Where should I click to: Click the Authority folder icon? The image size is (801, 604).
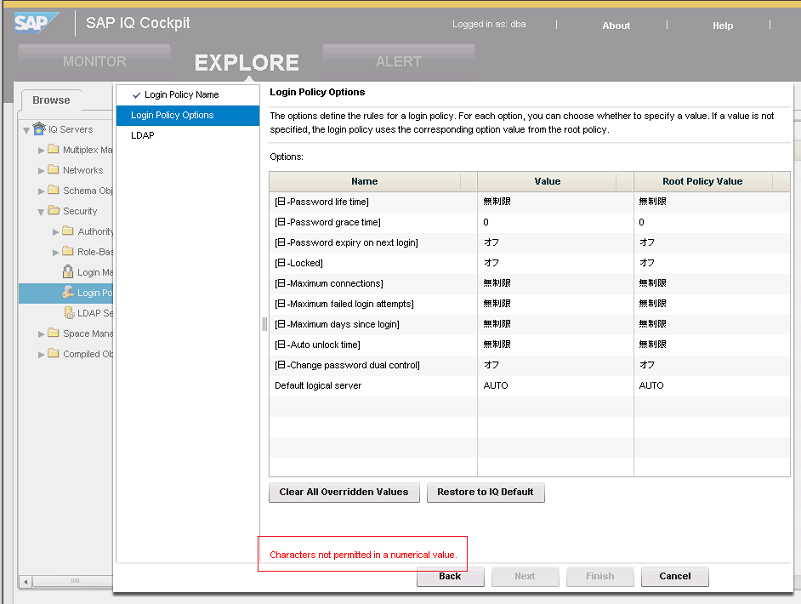click(x=68, y=231)
